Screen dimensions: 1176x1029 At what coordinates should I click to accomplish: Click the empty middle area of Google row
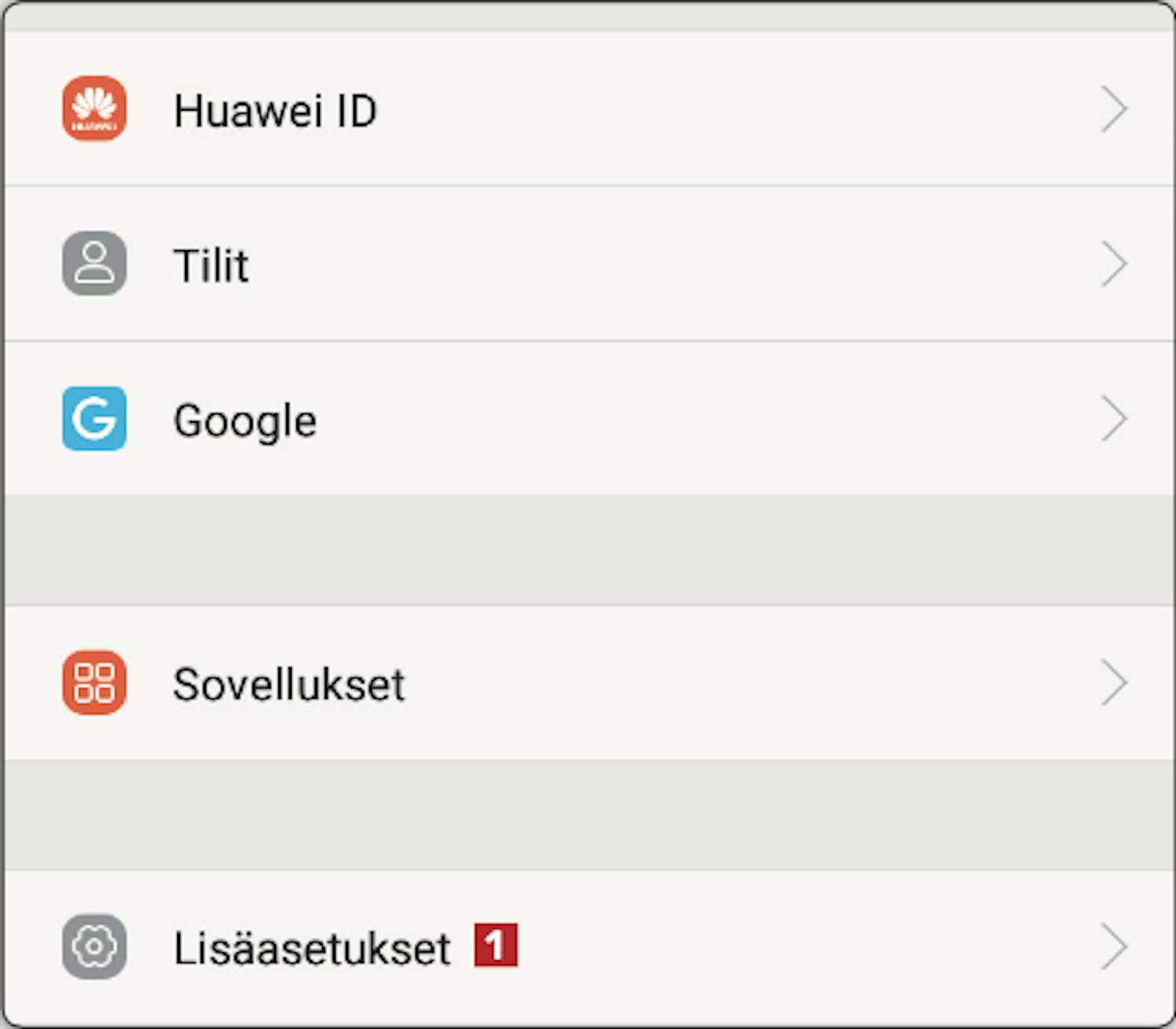pos(706,419)
